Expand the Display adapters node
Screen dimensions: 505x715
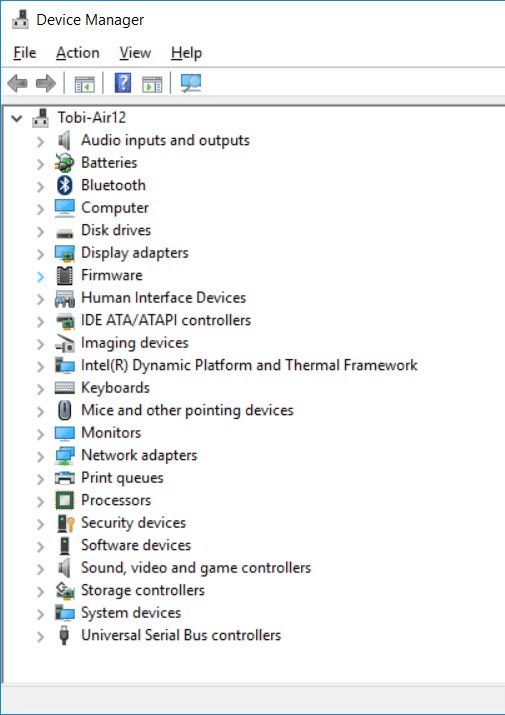tap(41, 254)
